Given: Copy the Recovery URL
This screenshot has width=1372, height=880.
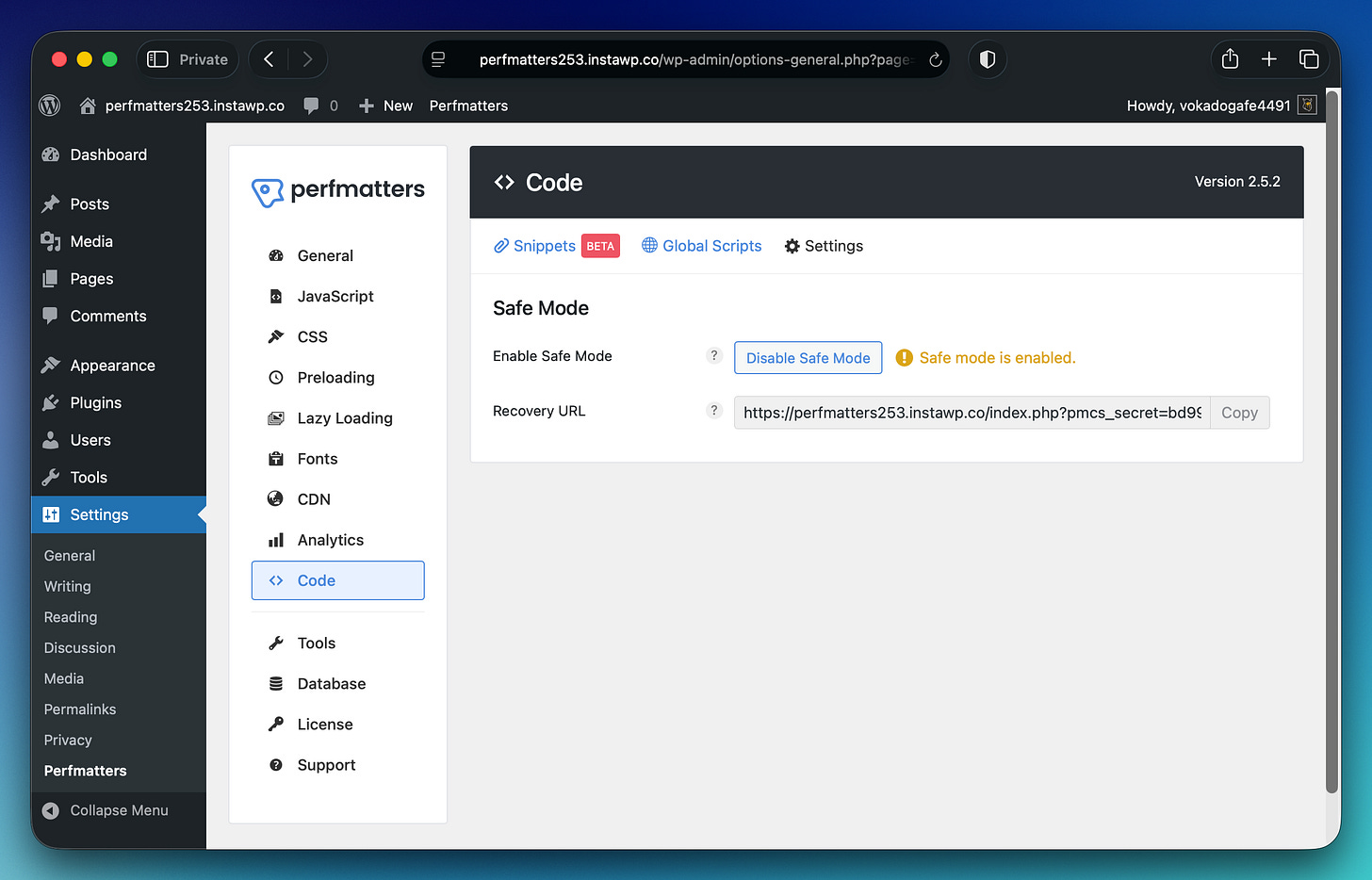Looking at the screenshot, I should coord(1239,412).
